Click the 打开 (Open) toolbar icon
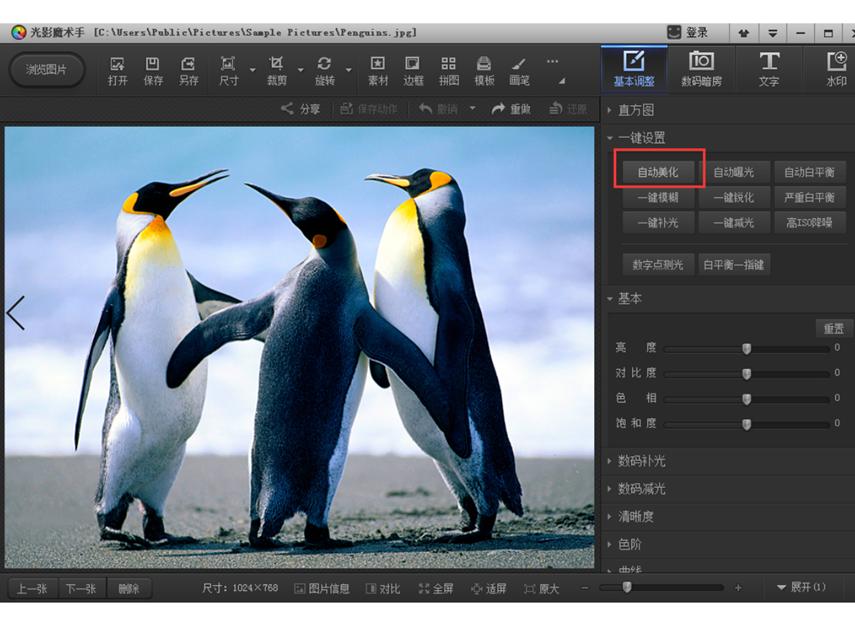Screen dimensions: 855x623 [117, 69]
